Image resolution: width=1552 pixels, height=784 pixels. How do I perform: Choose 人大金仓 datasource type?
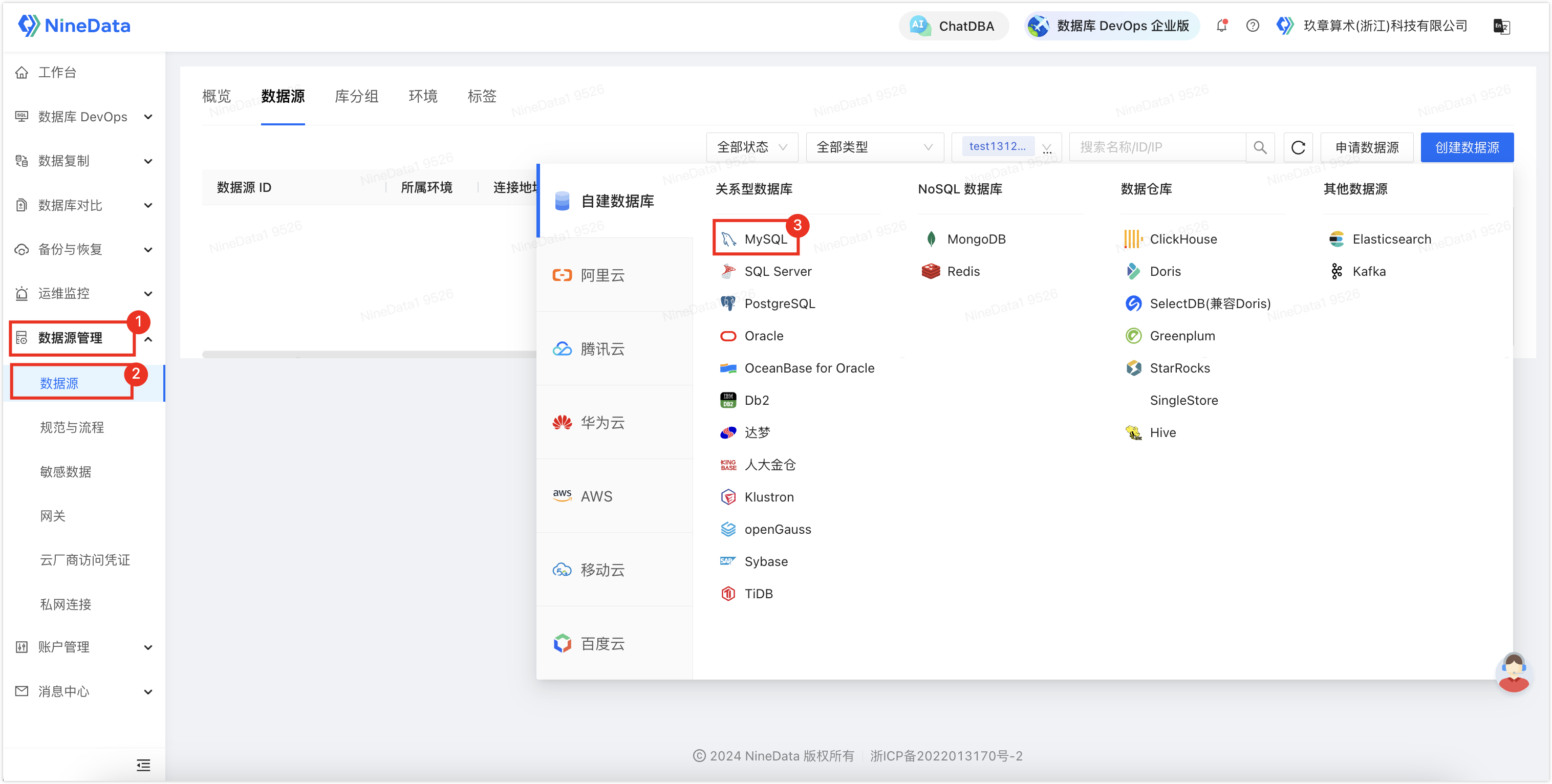tap(758, 465)
